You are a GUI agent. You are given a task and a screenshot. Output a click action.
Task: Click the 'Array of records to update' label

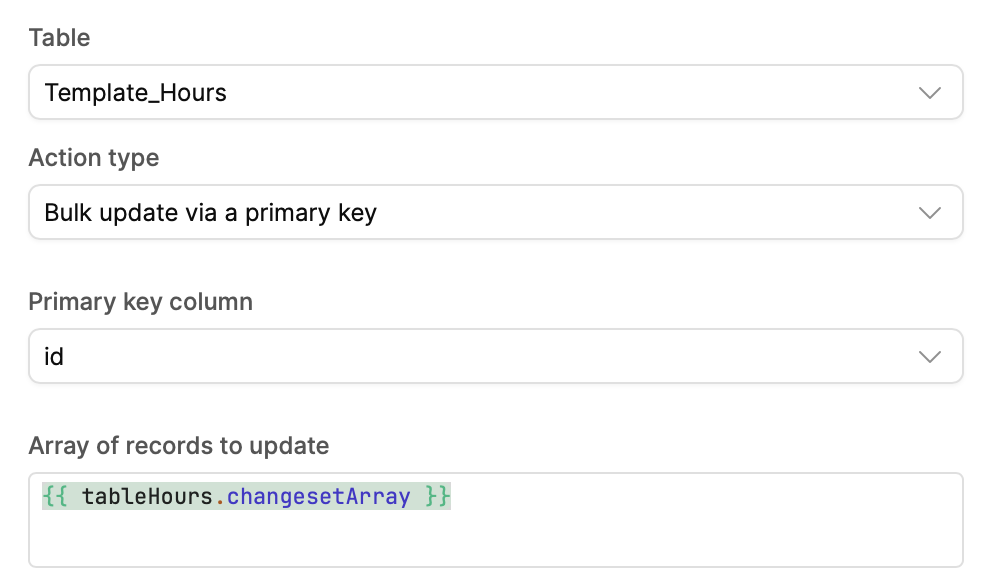(179, 445)
